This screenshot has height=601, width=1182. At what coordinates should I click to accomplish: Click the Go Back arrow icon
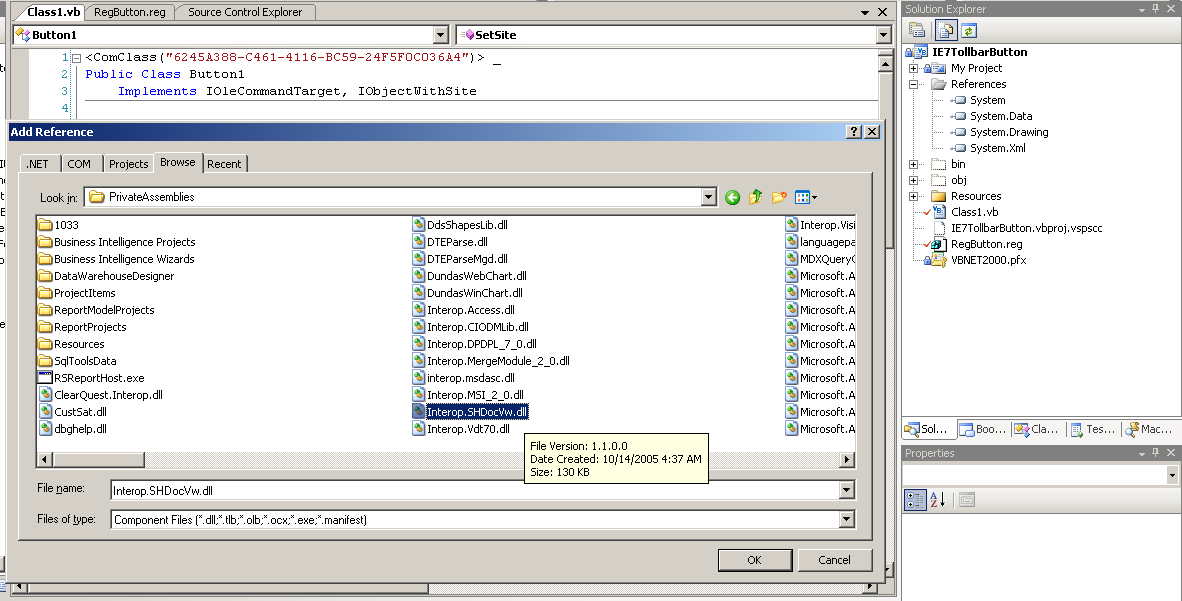pos(732,198)
